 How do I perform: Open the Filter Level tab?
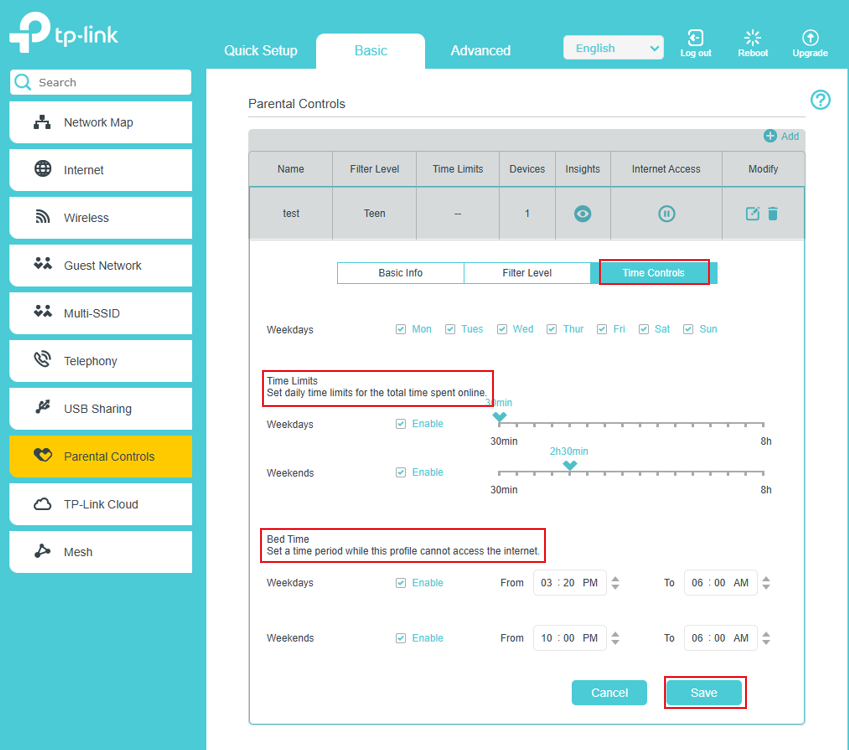[x=527, y=273]
